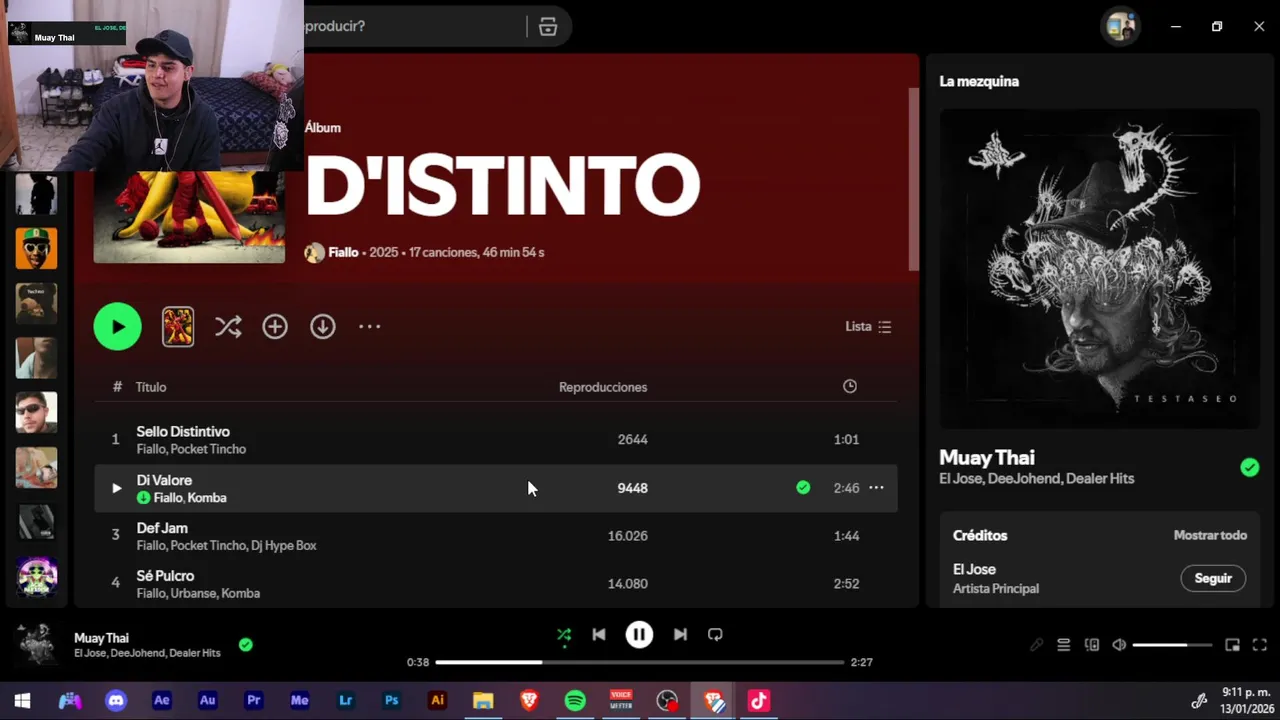Viewport: 1280px width, 720px height.
Task: Open the connect to a device icon
Action: click(1092, 645)
